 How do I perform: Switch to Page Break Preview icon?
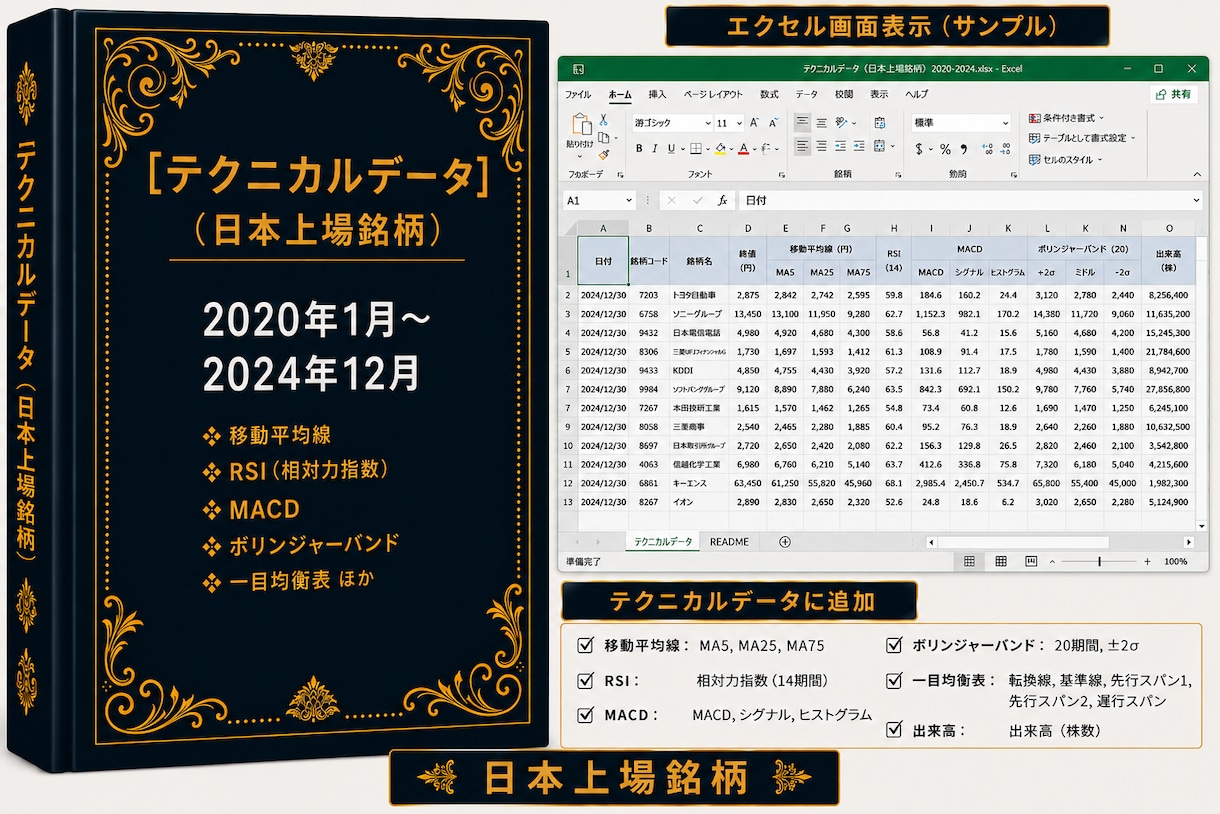pos(1033,562)
